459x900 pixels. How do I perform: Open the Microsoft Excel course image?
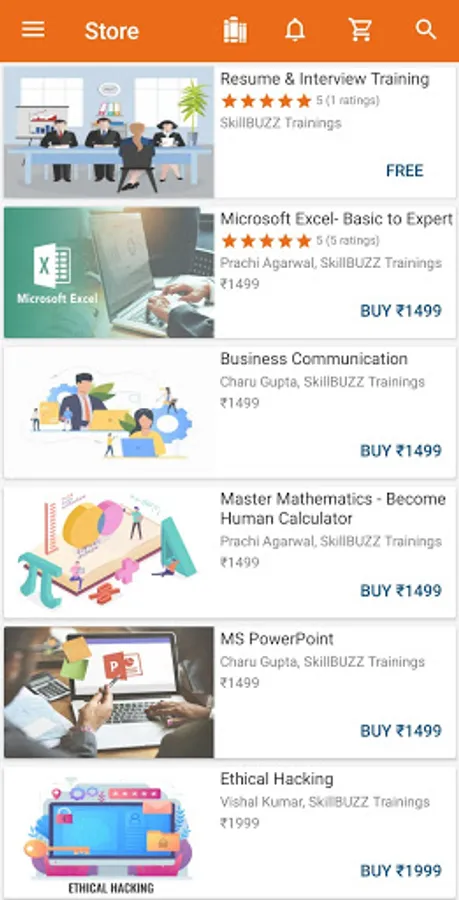[109, 272]
